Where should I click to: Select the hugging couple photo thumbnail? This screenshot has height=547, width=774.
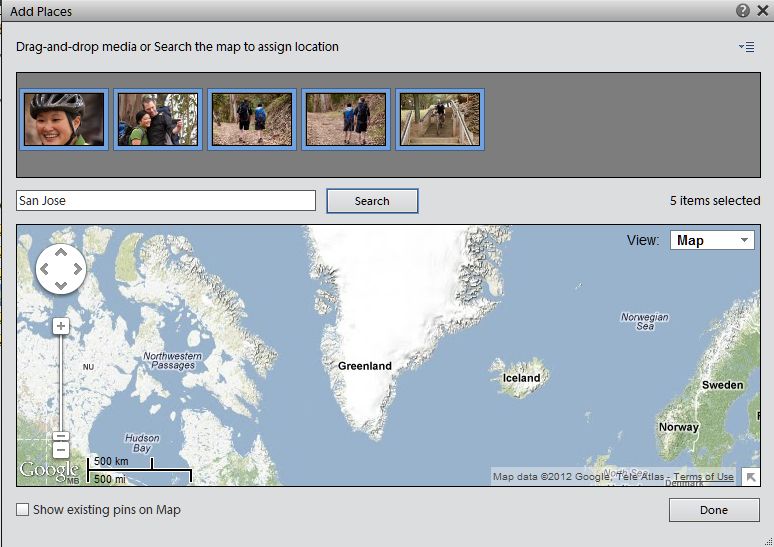[x=158, y=119]
